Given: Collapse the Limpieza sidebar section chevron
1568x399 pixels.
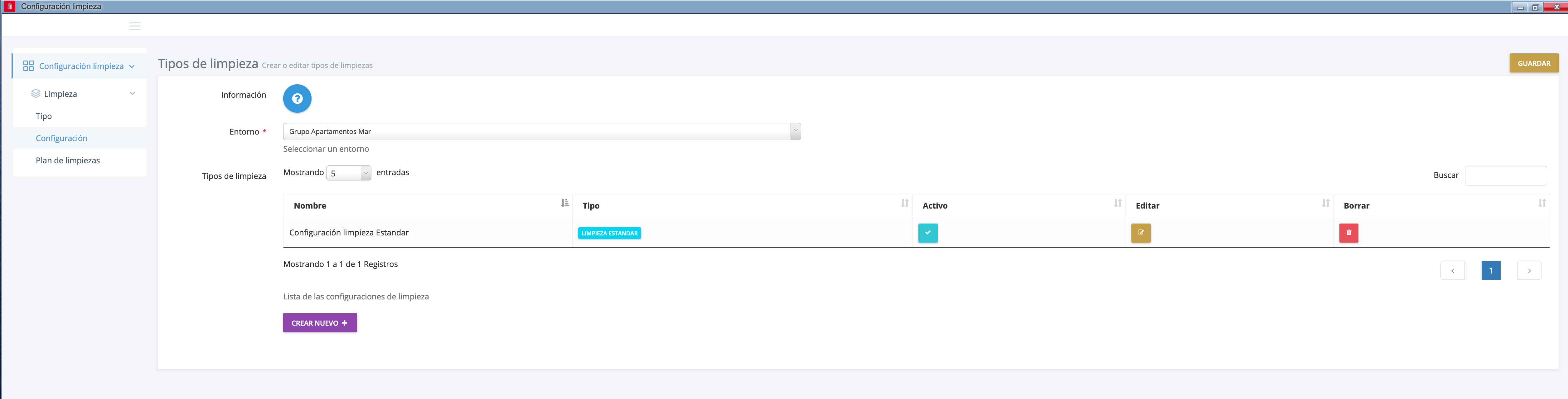Looking at the screenshot, I should tap(132, 94).
